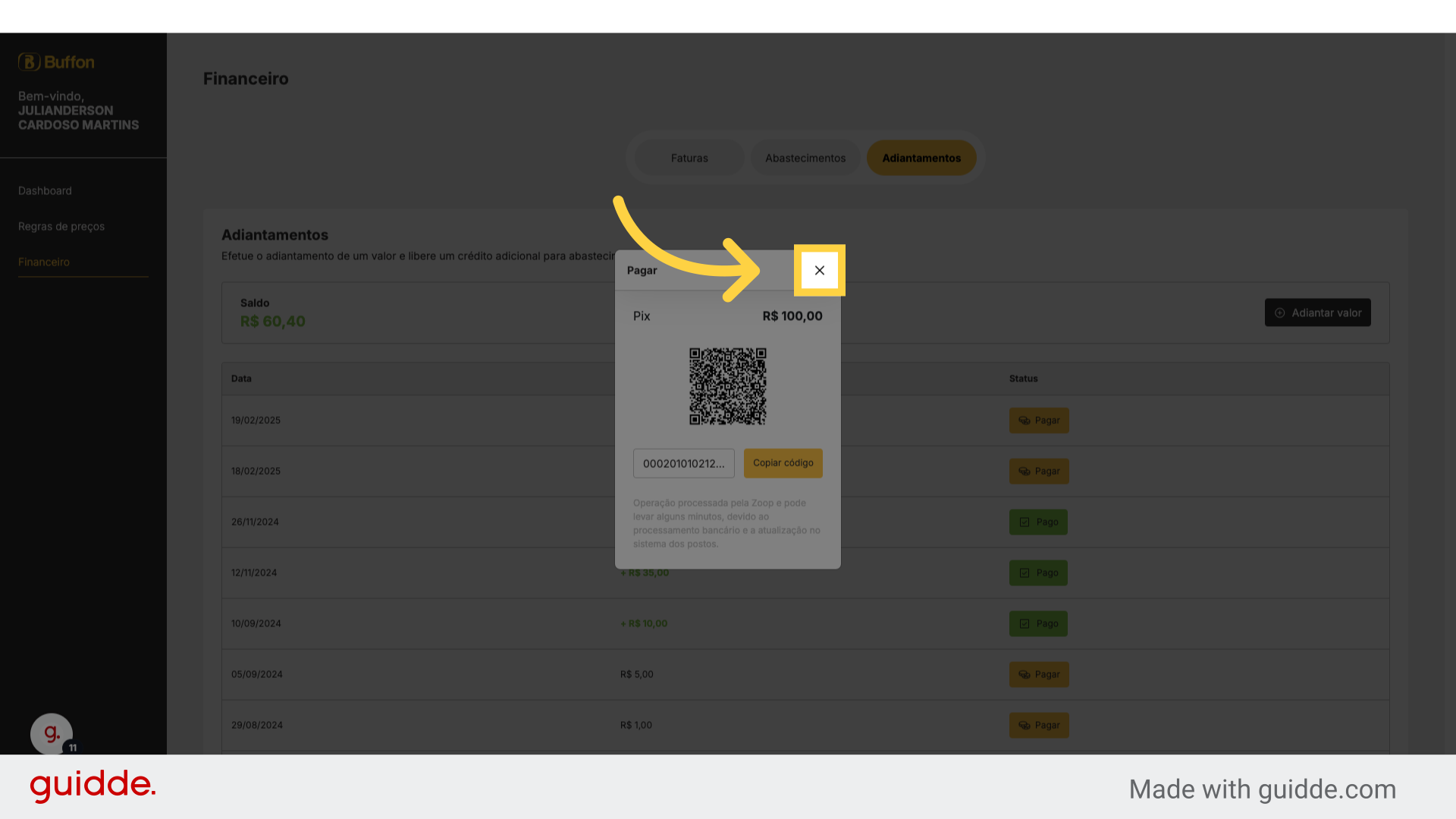Click the Data column header
The image size is (1456, 819).
pyautogui.click(x=241, y=378)
